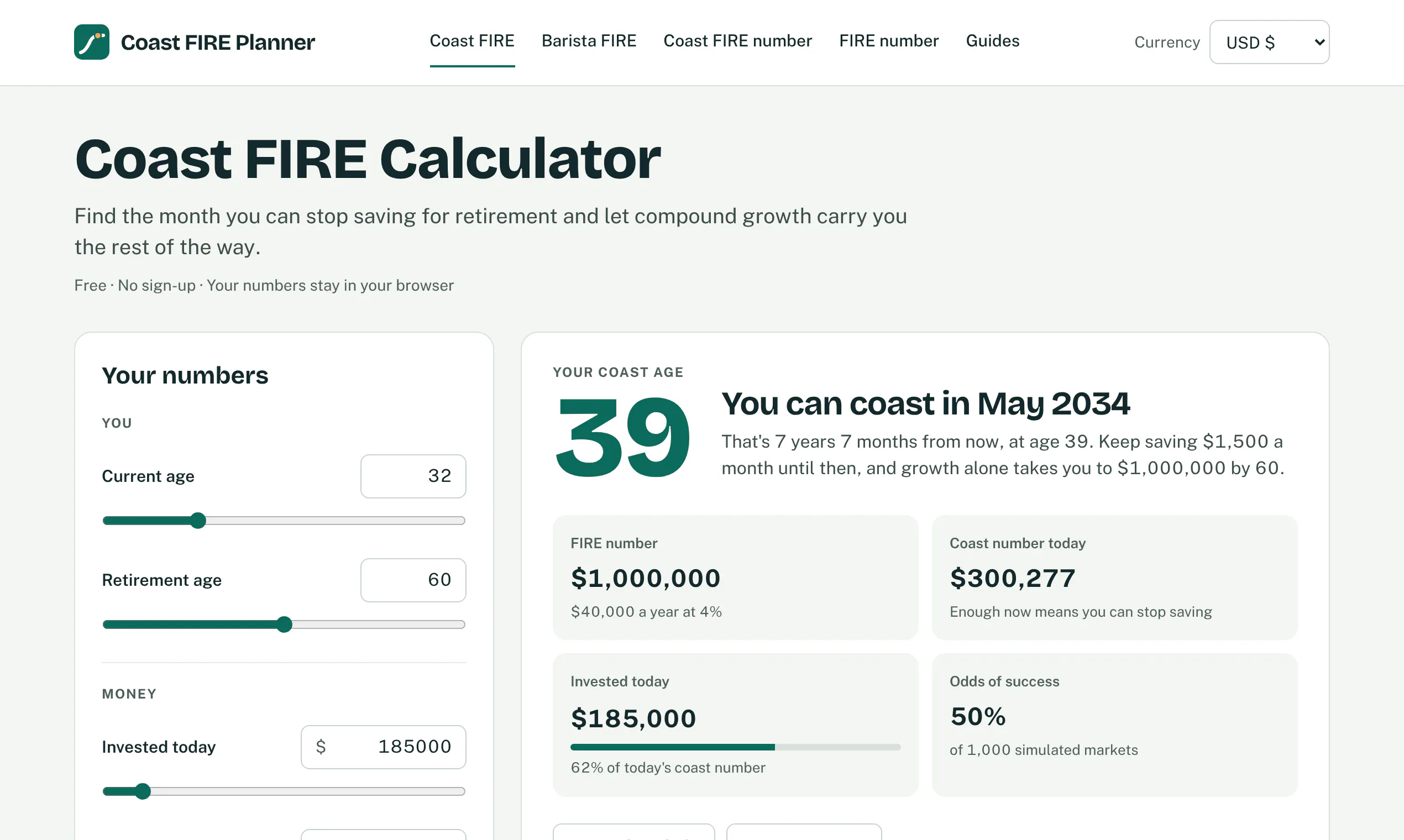
Task: Click the Retirement age input field
Action: (x=413, y=580)
